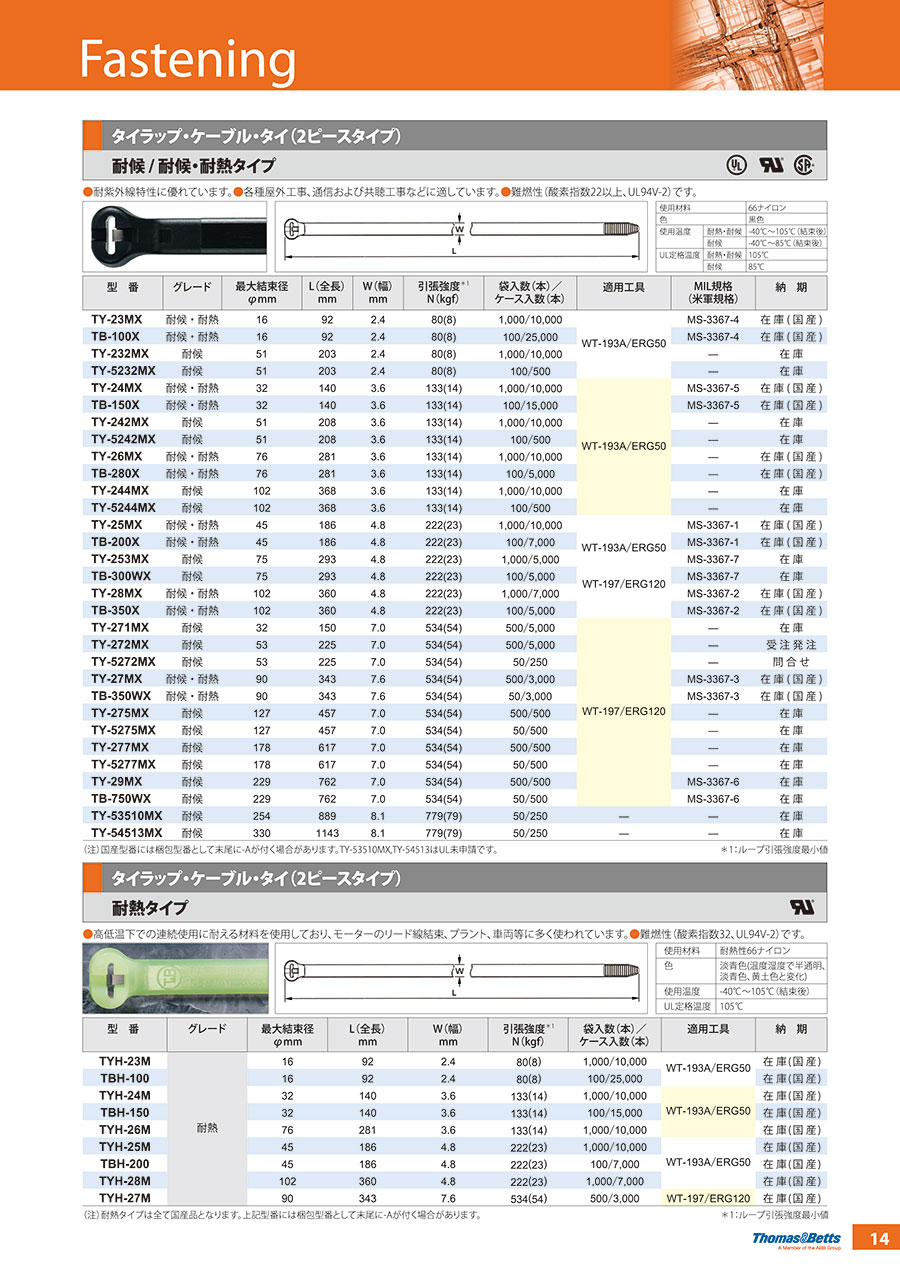Select the 耐候/耐候・耐熱タイプ section heading

[192, 166]
